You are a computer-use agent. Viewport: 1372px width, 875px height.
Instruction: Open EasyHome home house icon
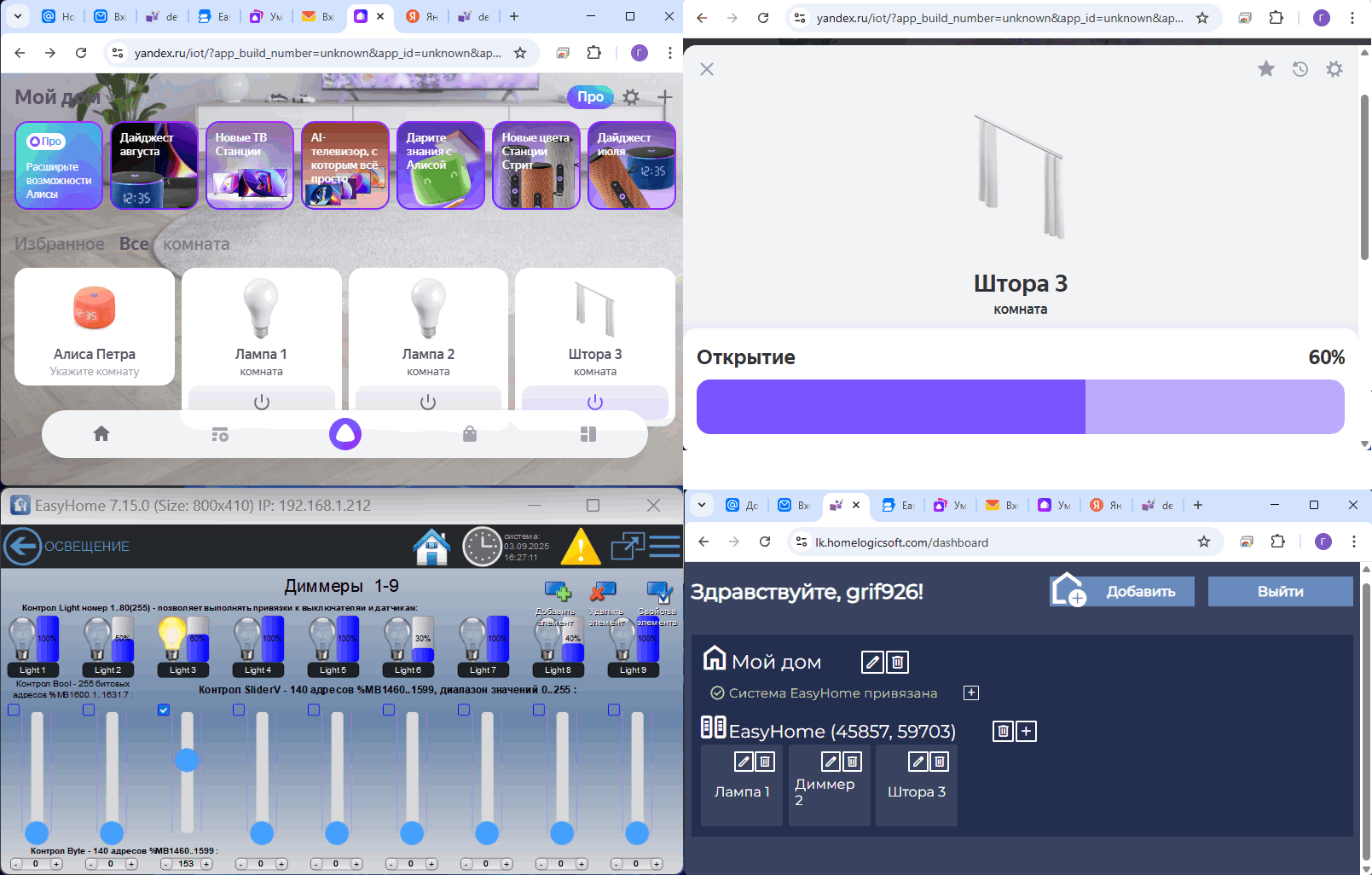[x=431, y=547]
